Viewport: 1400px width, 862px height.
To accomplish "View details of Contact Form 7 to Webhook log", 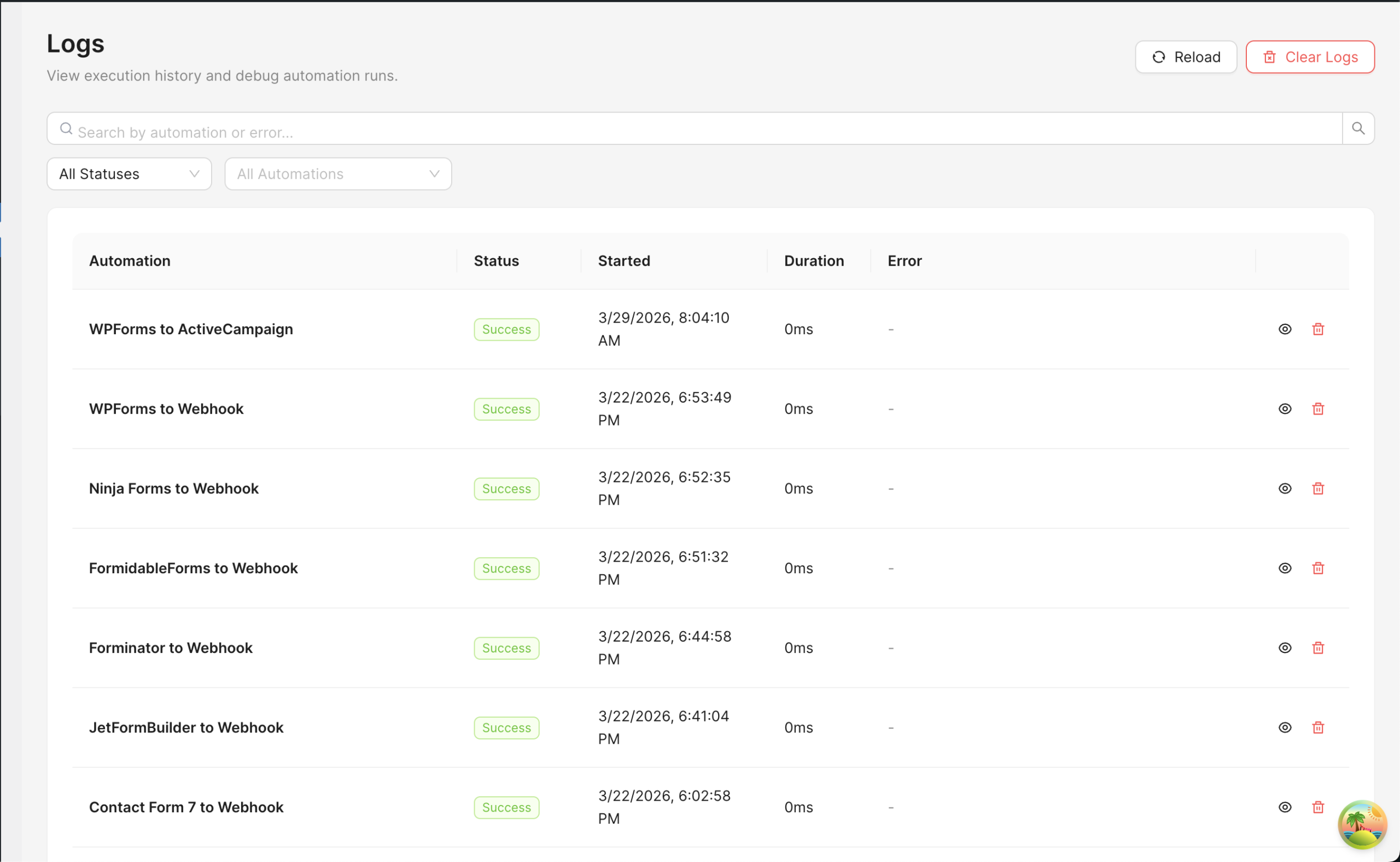I will coord(1285,807).
